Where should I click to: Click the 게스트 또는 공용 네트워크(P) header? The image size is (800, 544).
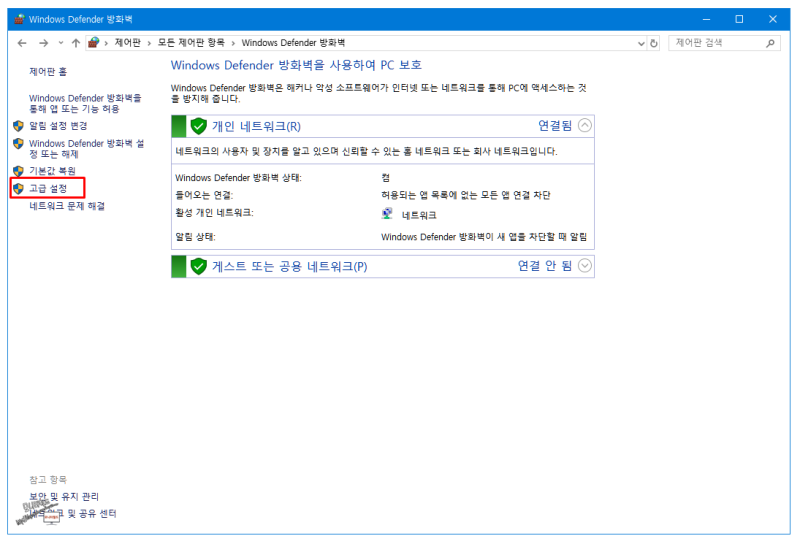(290, 266)
